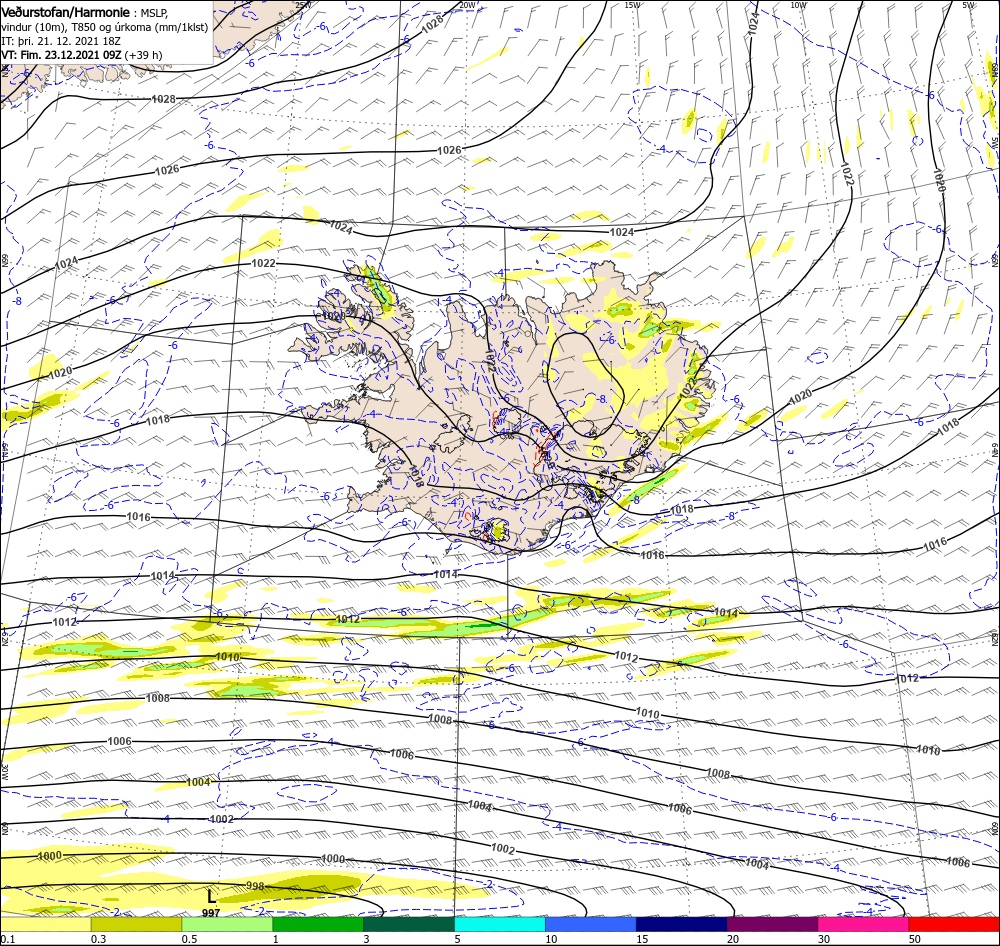Choose the navy 15 mm legend swatch
The image size is (1000, 946).
(682, 924)
